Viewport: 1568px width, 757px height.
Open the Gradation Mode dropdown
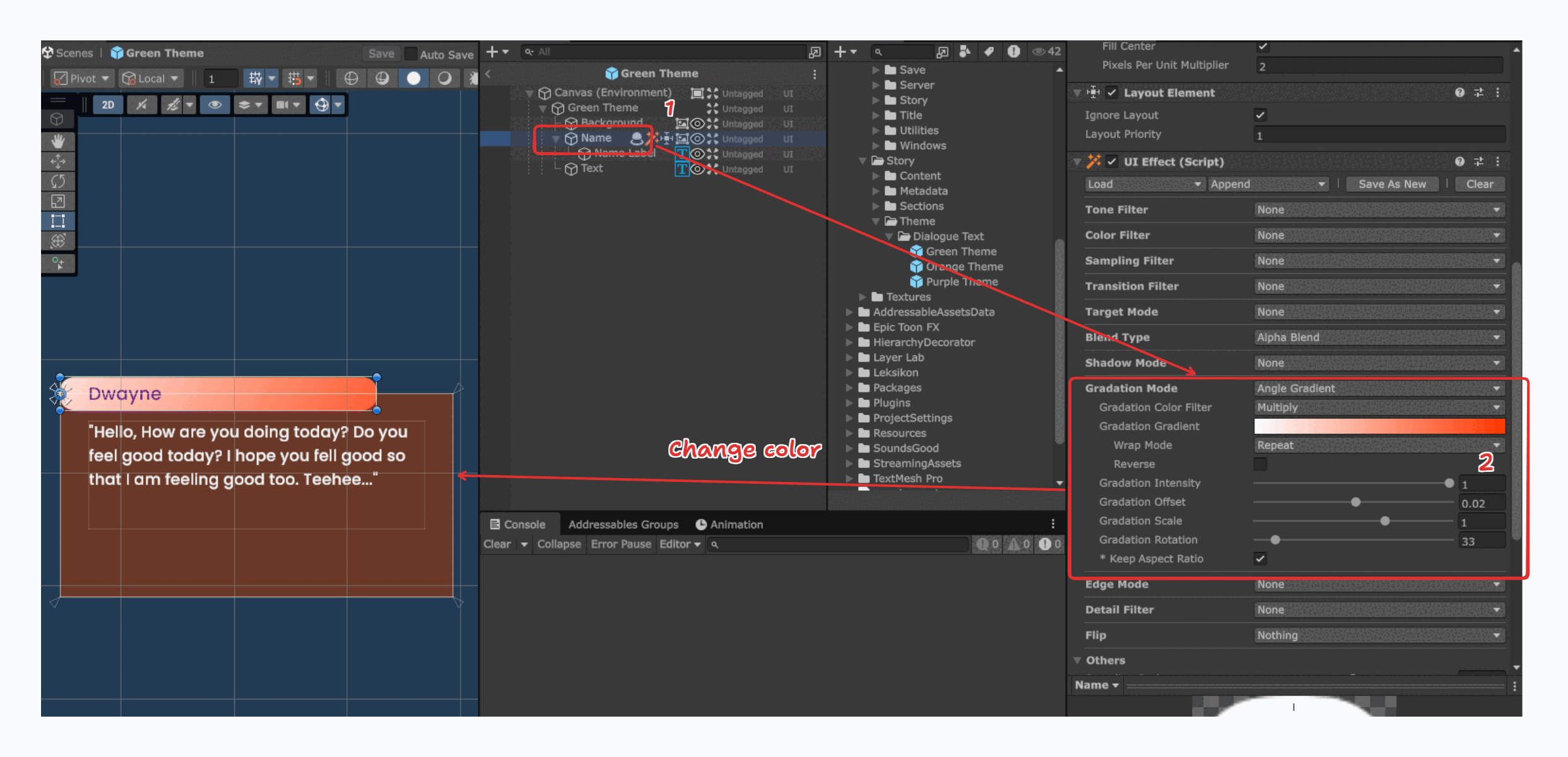(1379, 389)
